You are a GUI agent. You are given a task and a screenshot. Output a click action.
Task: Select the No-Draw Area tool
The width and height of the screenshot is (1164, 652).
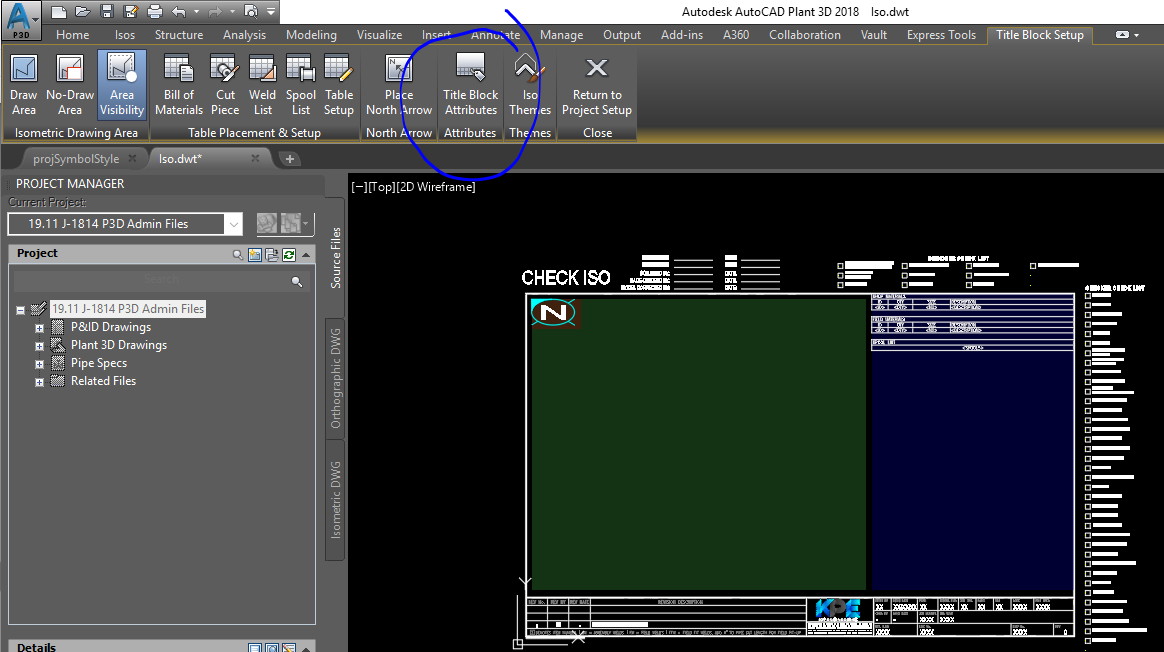coord(70,85)
